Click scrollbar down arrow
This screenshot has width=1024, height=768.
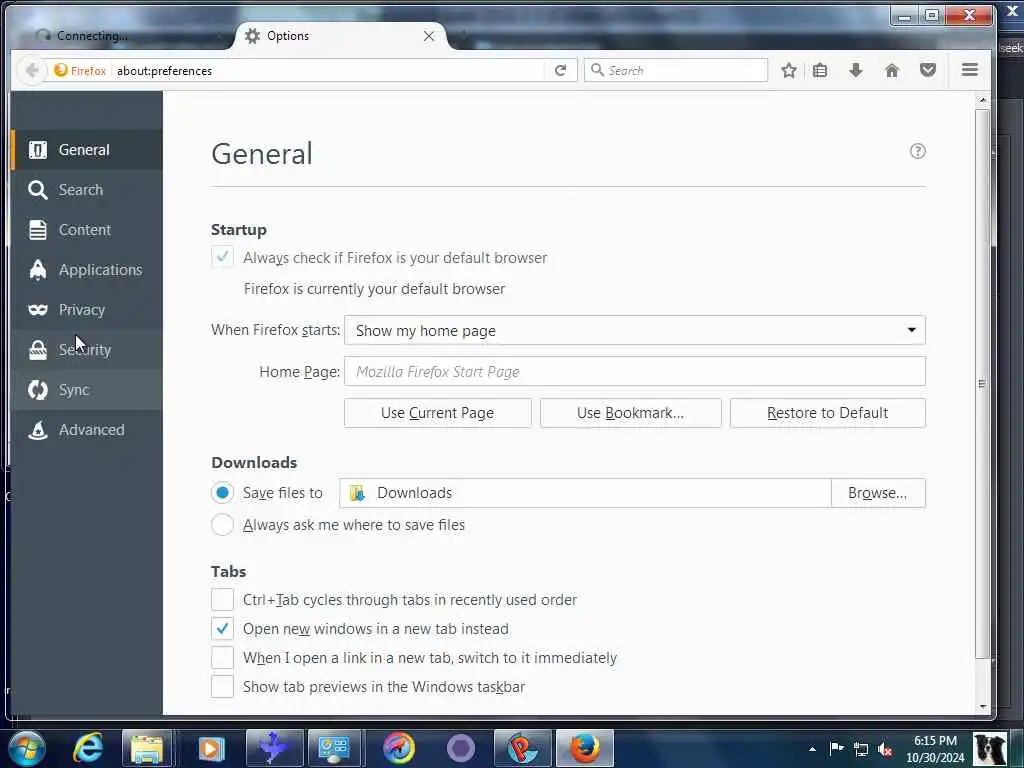[x=983, y=707]
